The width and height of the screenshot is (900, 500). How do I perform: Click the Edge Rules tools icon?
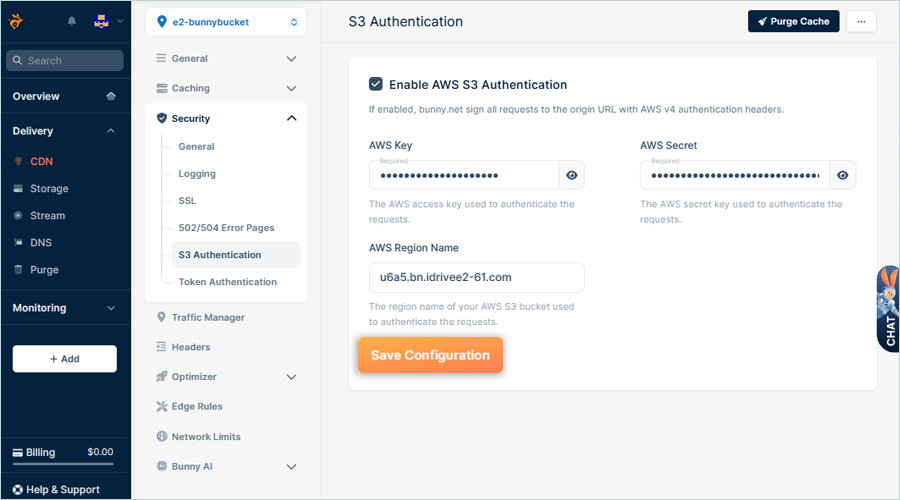(162, 406)
